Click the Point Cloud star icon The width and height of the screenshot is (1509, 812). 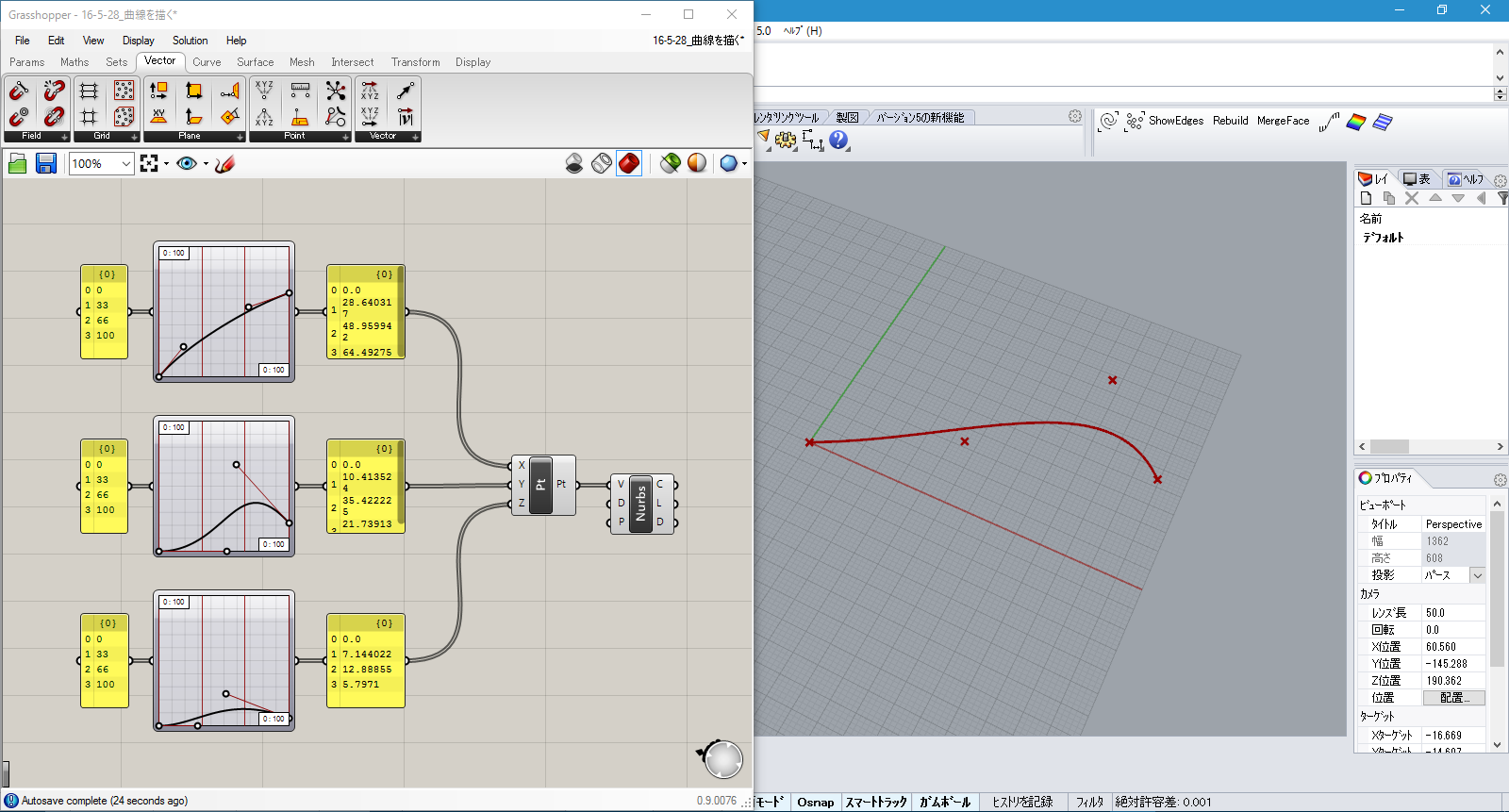pos(336,91)
